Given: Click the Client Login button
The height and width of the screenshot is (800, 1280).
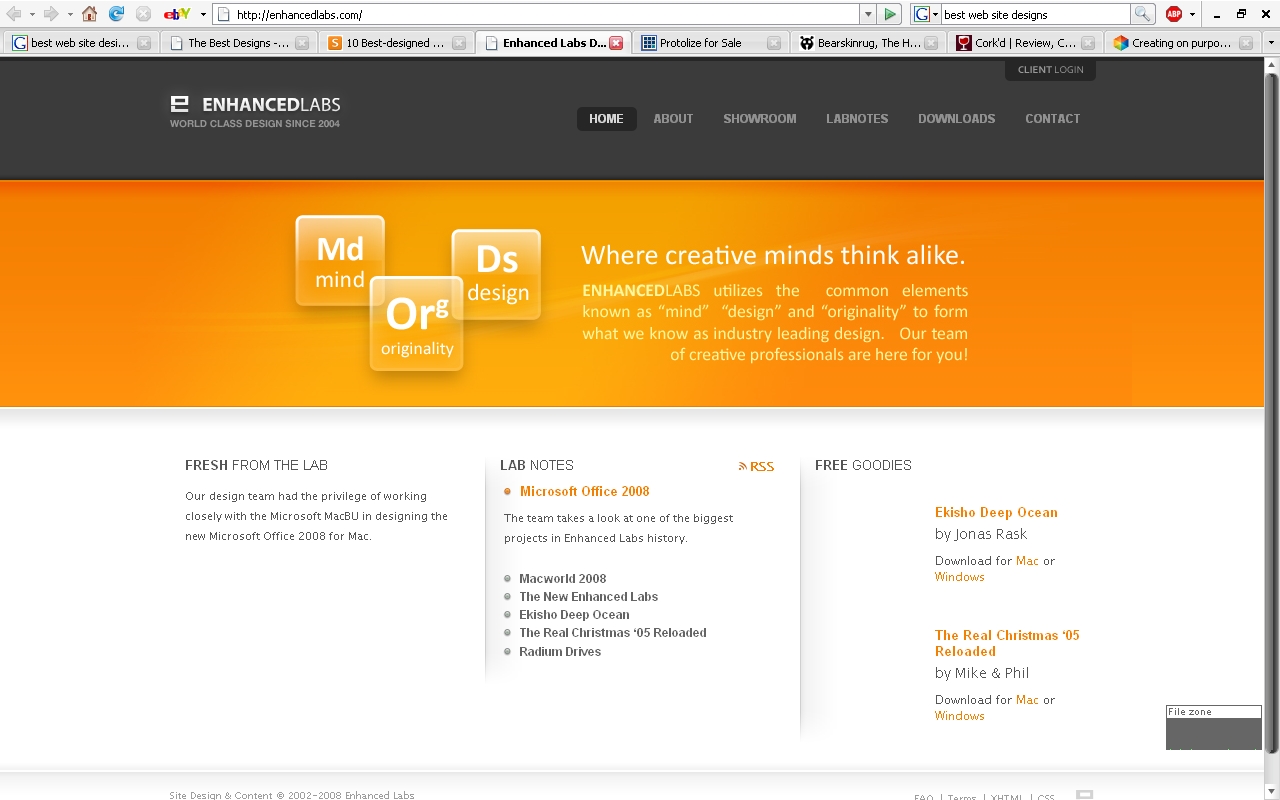Looking at the screenshot, I should 1050,70.
